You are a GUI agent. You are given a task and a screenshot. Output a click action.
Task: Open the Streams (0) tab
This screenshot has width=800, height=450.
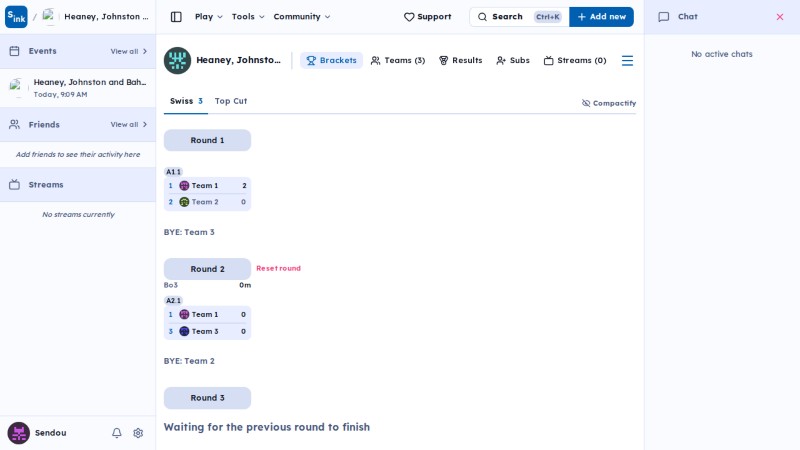tap(574, 61)
